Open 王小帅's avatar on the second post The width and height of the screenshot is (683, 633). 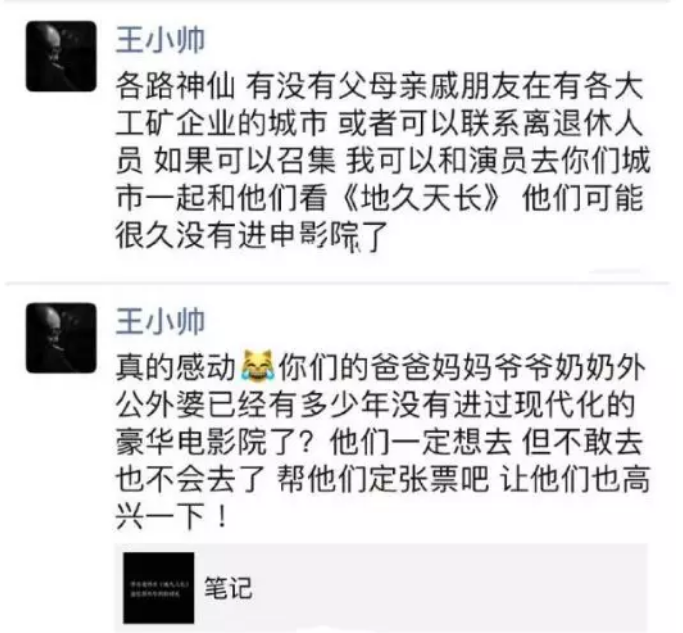tap(61, 339)
